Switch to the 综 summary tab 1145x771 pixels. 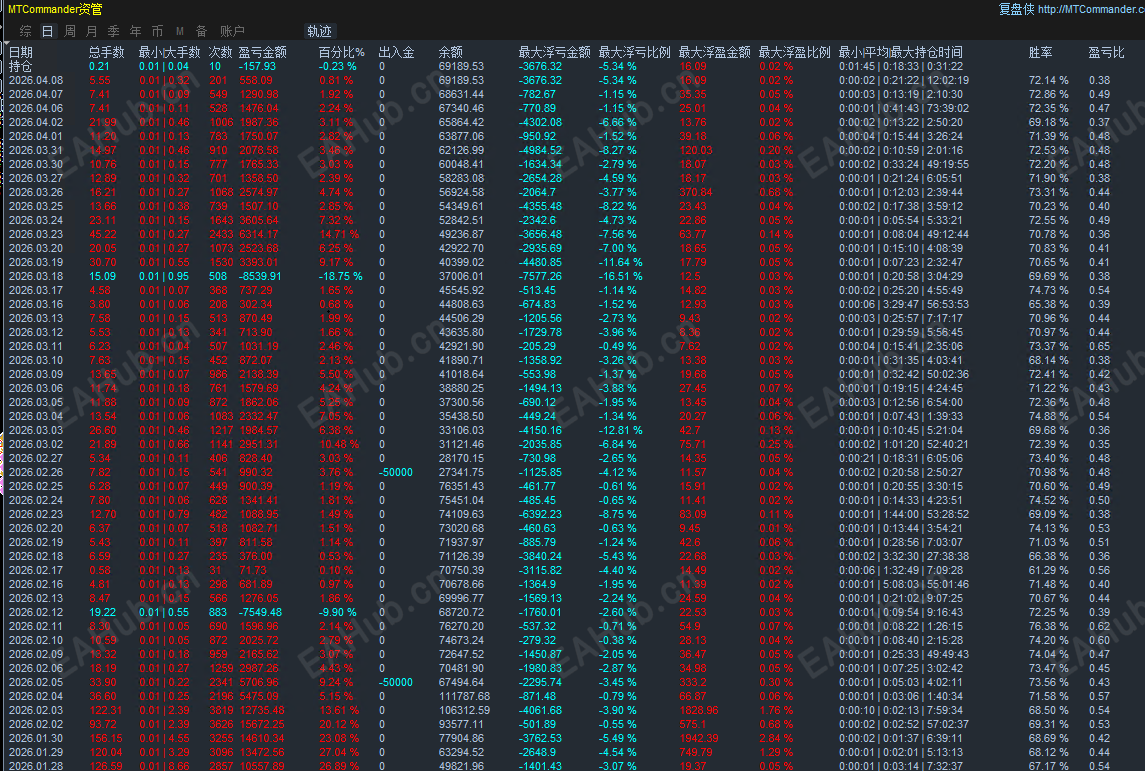click(26, 31)
